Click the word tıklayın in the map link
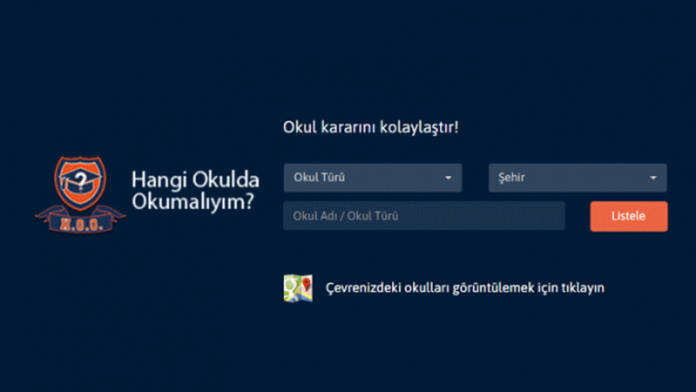The width and height of the screenshot is (696, 392). (583, 288)
